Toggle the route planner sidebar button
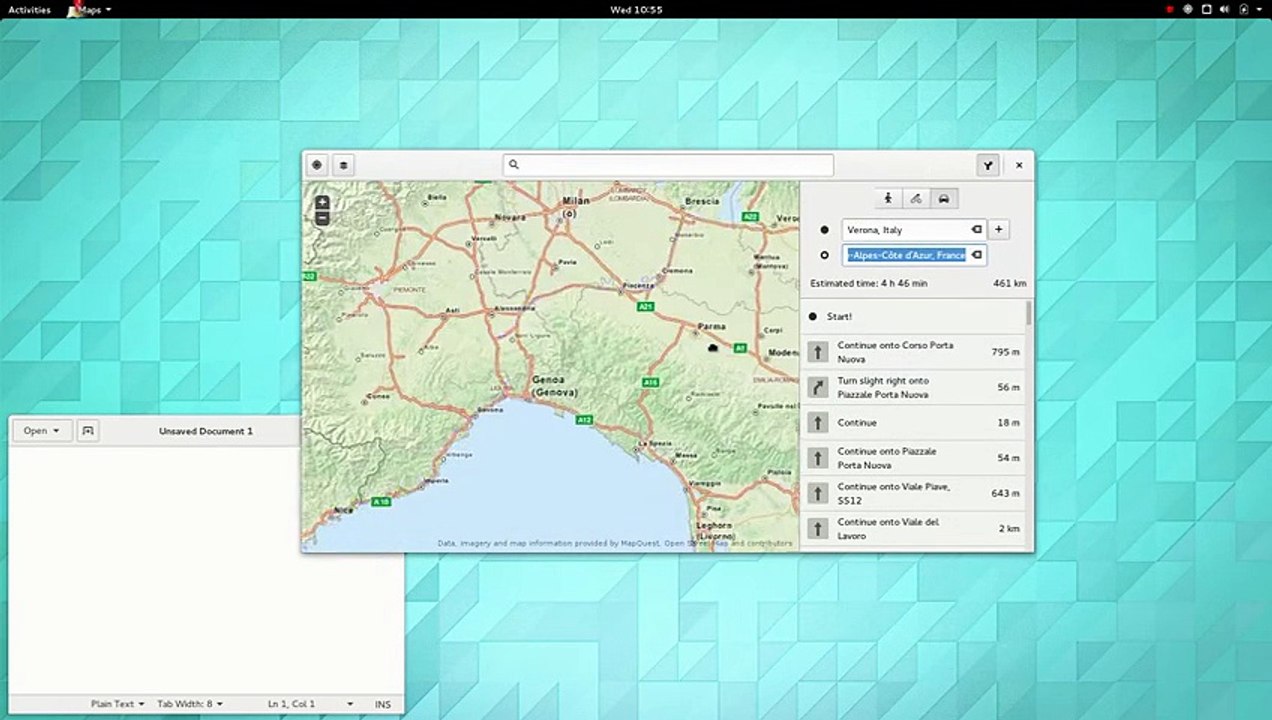Viewport: 1272px width, 720px height. 988,165
